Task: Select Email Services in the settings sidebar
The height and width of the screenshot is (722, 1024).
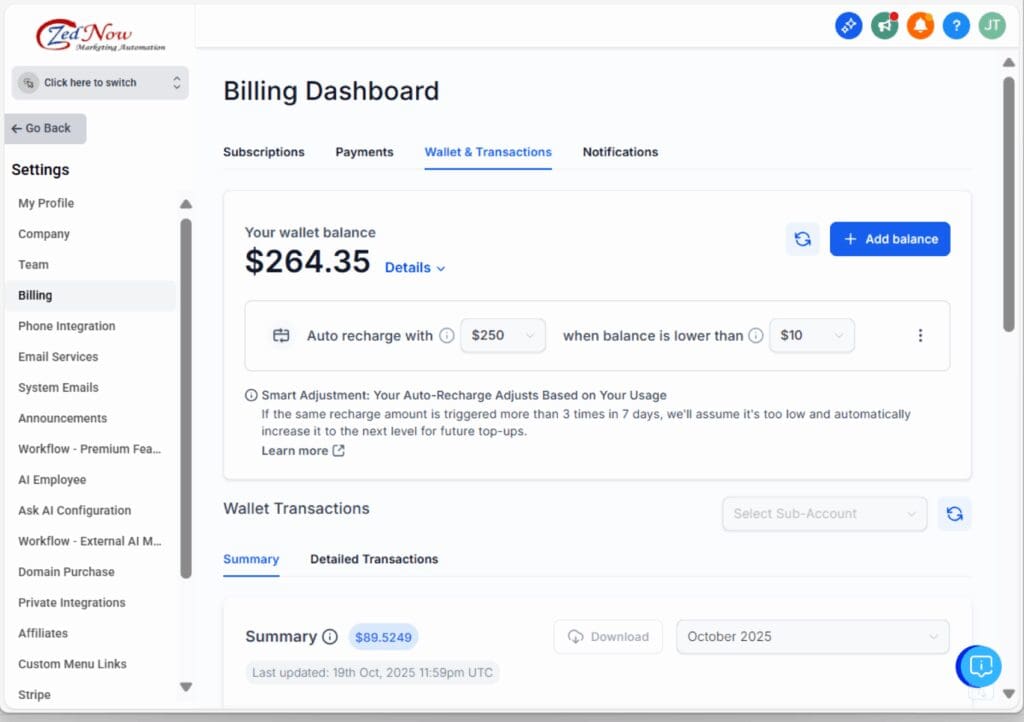Action: point(58,356)
